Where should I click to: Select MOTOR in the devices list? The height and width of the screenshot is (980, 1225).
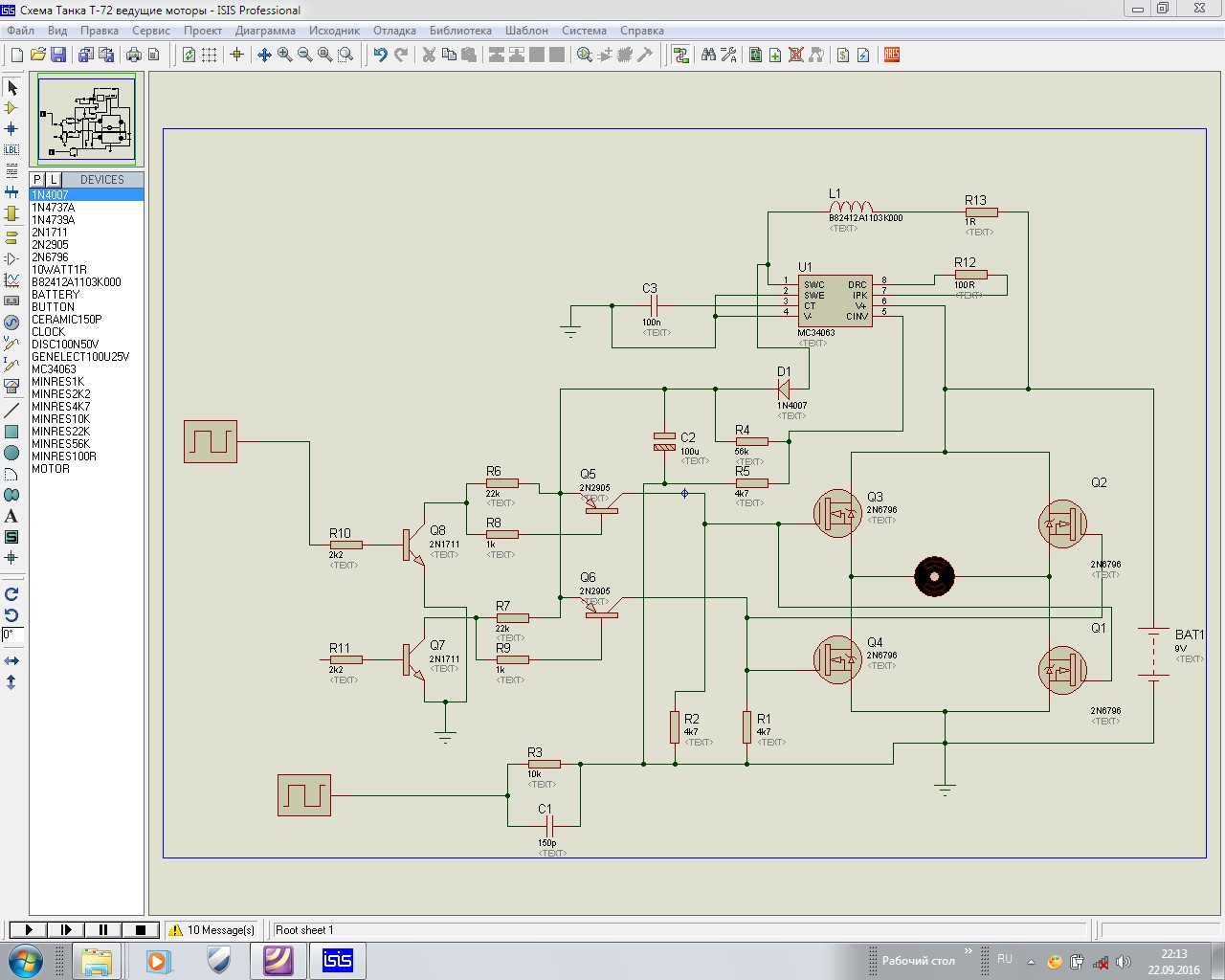[x=86, y=468]
